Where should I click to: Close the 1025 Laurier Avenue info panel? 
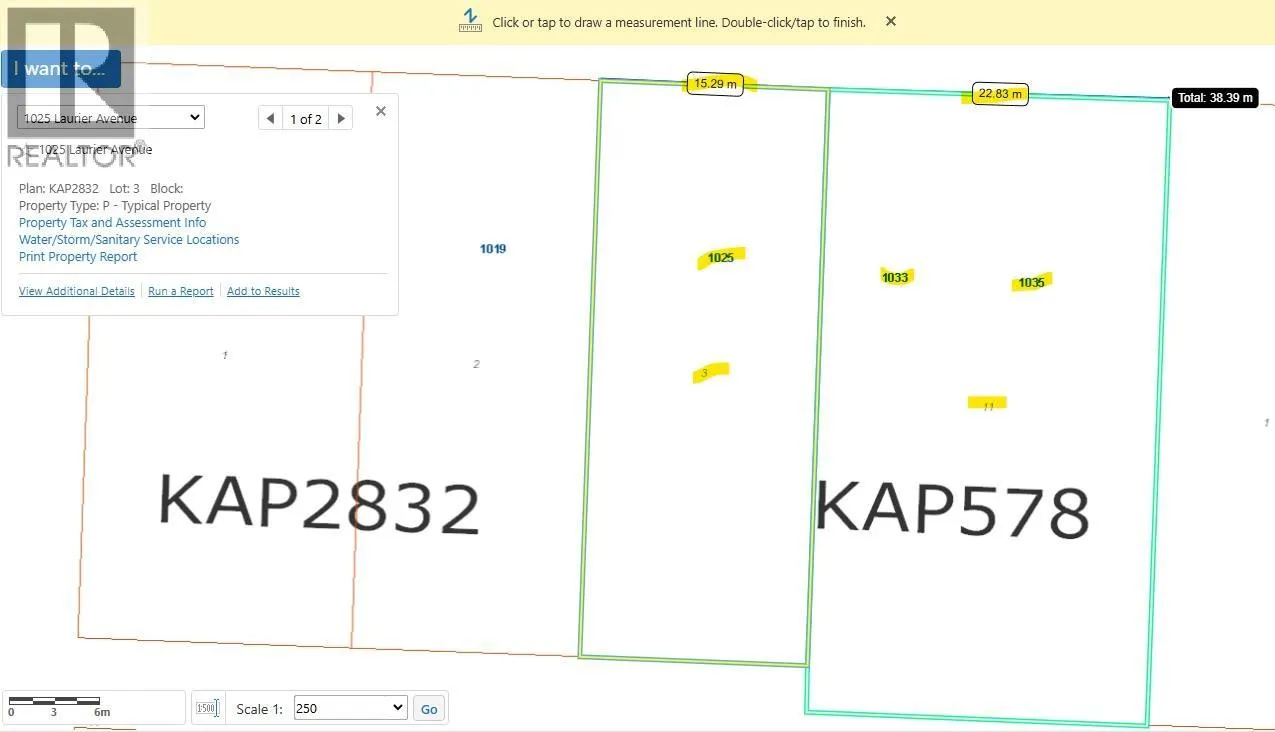tap(380, 111)
